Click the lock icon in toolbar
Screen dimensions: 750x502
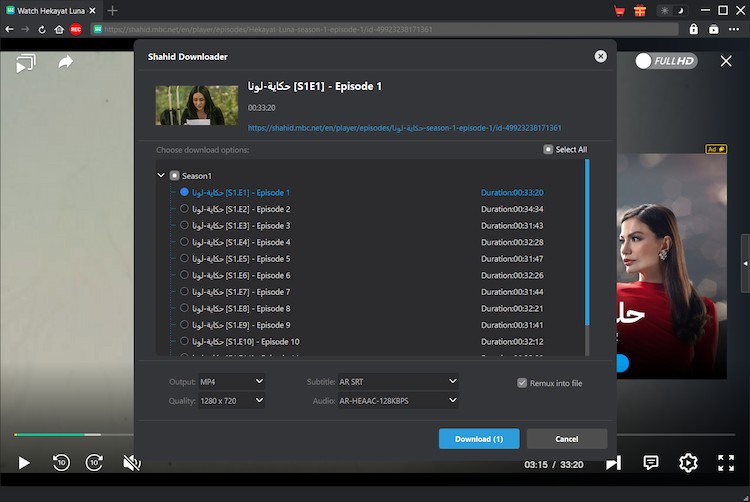click(694, 29)
